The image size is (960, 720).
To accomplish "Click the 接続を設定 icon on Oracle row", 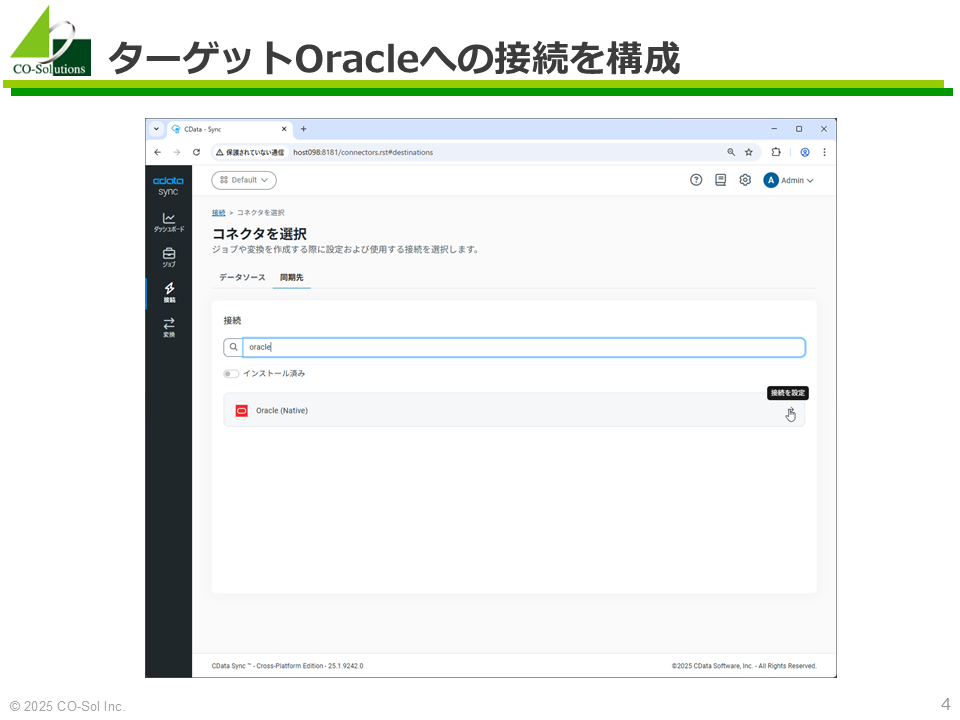I will pos(790,414).
